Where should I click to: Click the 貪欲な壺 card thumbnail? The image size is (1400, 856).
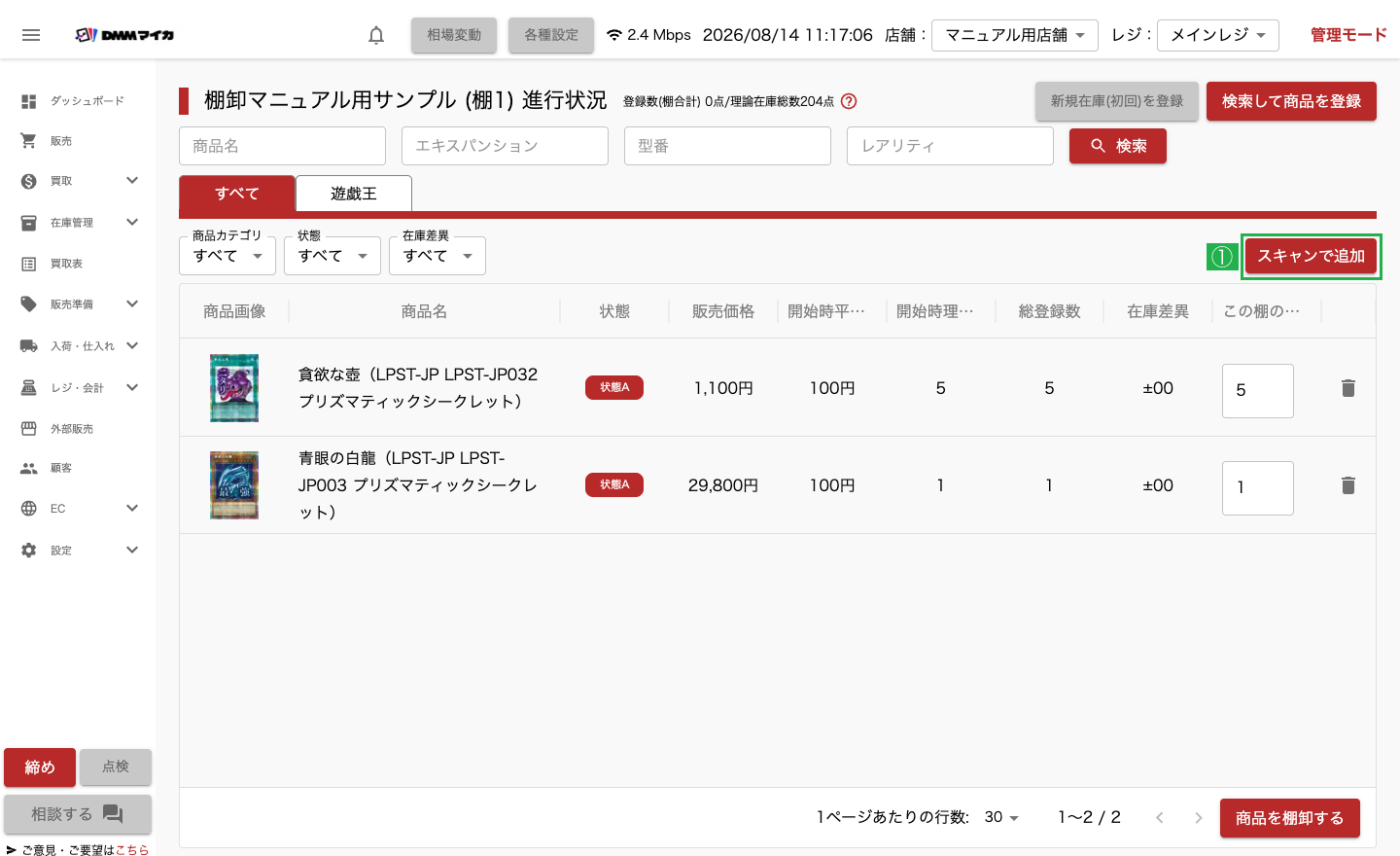coord(234,387)
